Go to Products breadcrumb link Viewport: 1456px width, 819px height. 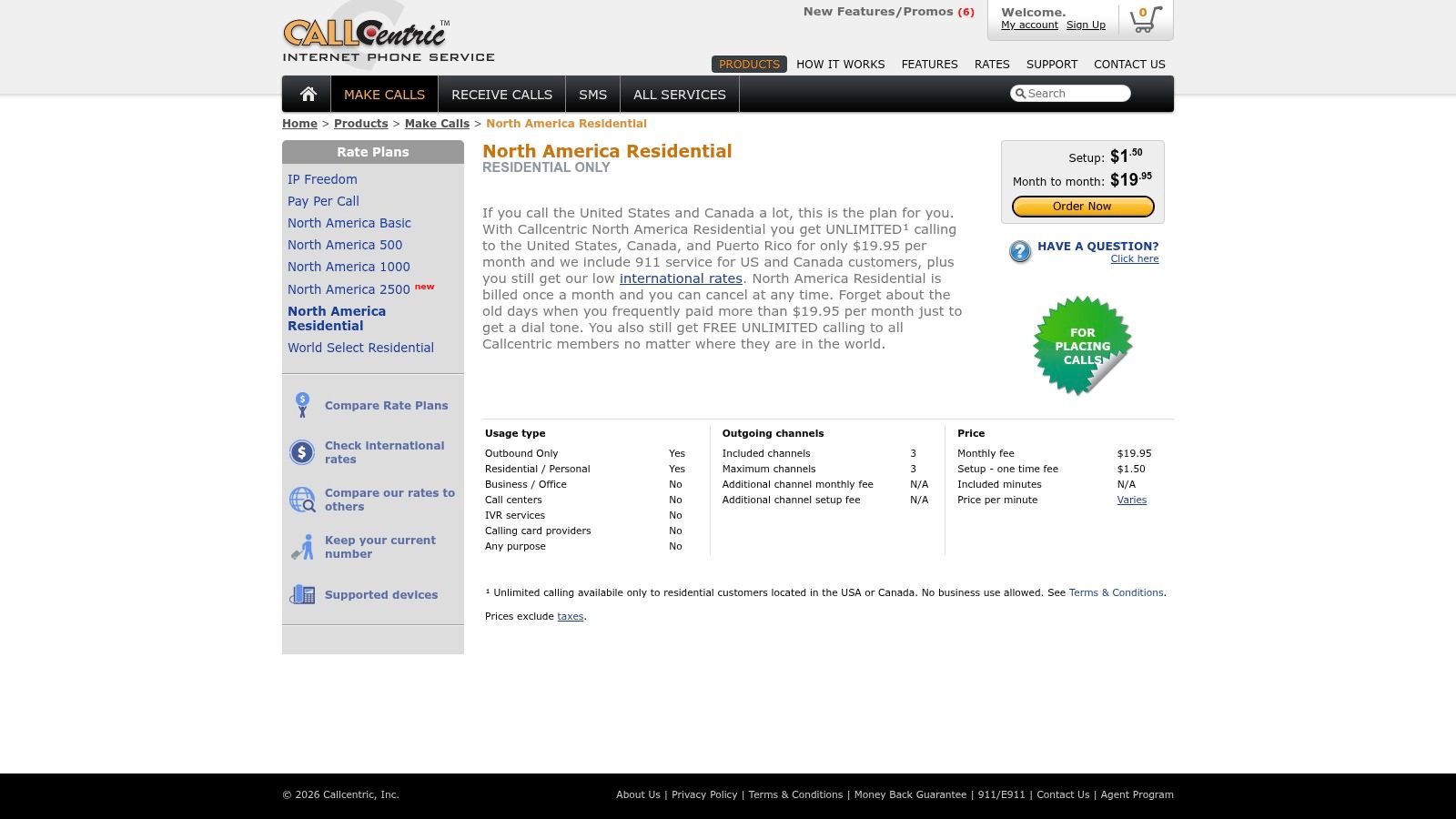point(360,124)
